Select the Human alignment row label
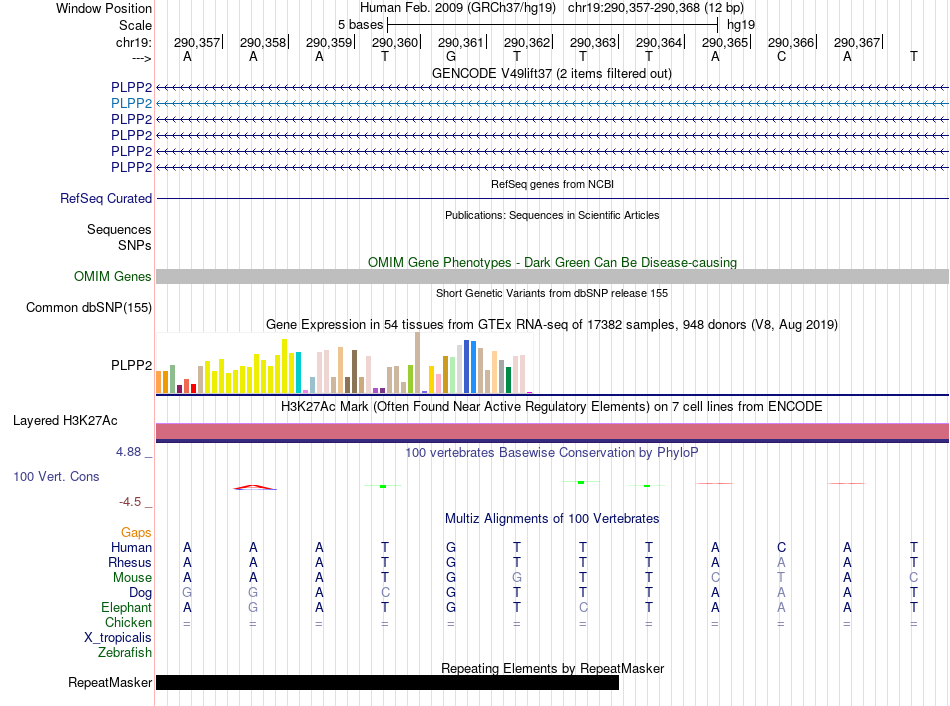The width and height of the screenshot is (950, 706). click(131, 547)
